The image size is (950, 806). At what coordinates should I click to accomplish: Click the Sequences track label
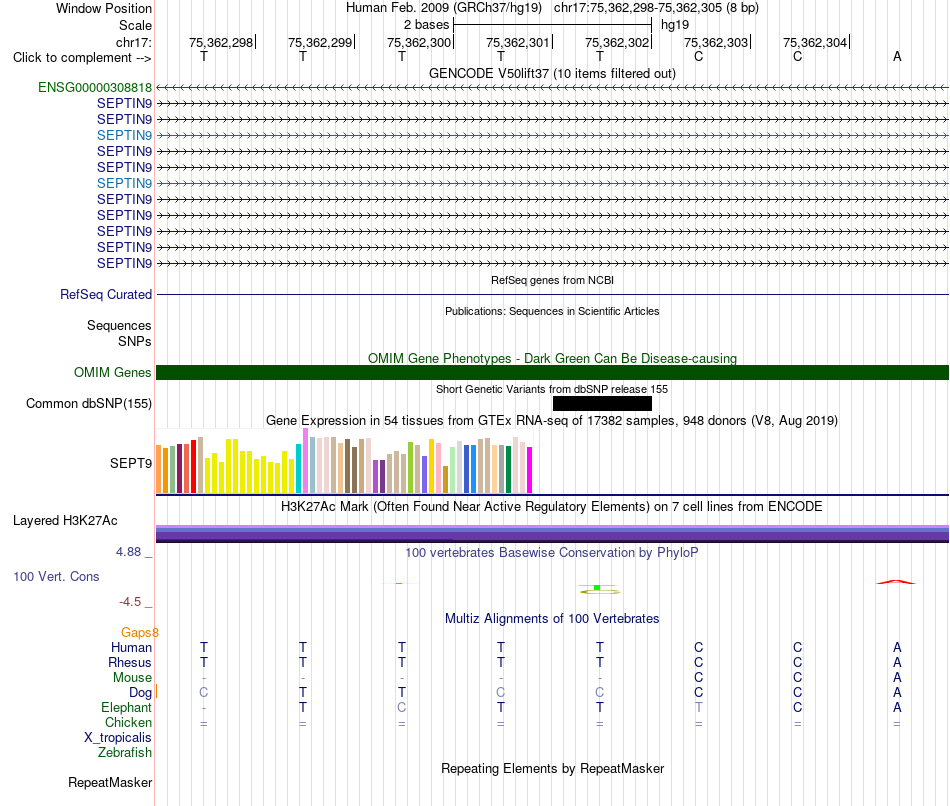point(119,325)
